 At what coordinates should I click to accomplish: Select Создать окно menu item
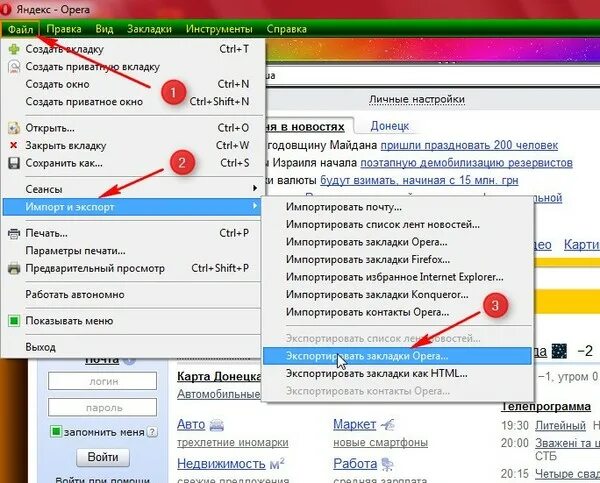pos(132,84)
